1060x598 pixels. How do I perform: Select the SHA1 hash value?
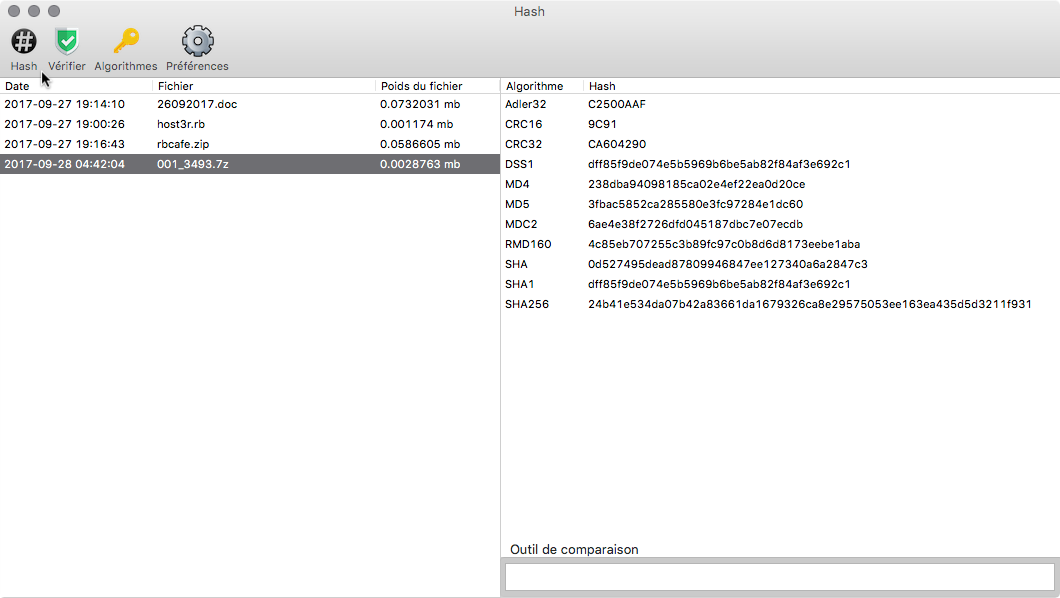pos(719,284)
